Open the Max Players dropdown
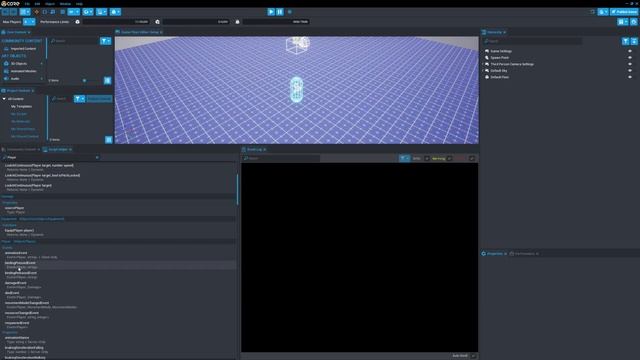The width and height of the screenshot is (640, 360). click(x=29, y=22)
